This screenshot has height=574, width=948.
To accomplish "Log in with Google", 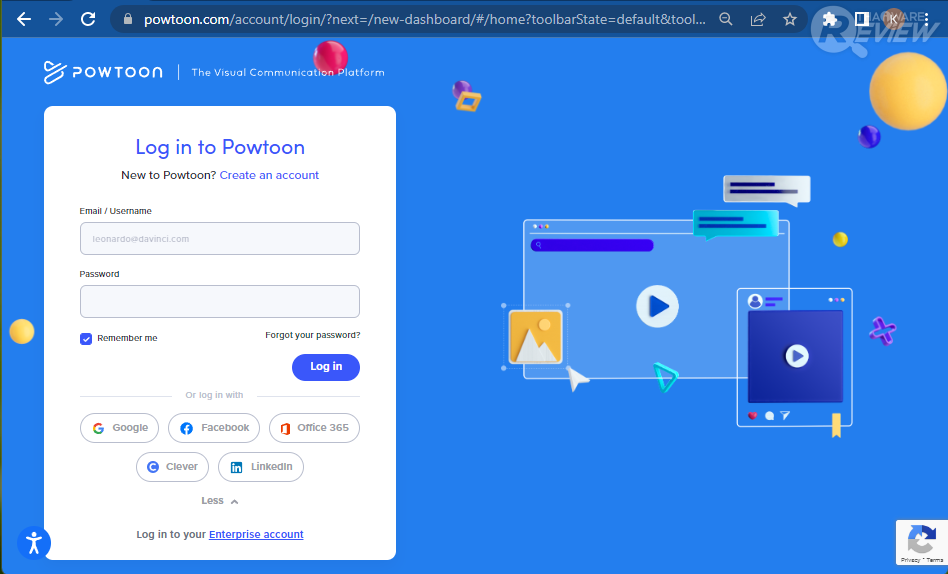I will click(x=119, y=428).
